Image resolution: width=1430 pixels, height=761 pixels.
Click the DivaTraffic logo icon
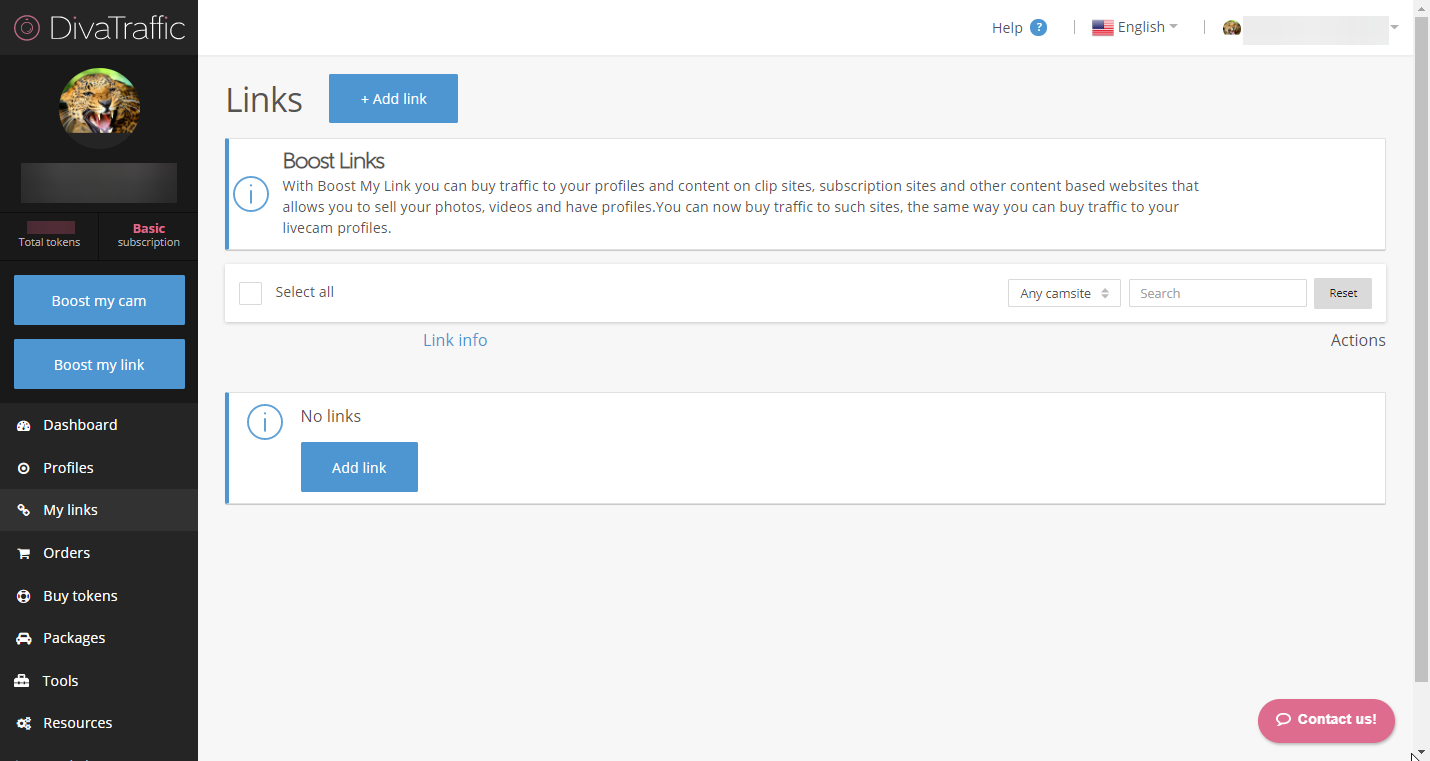tap(26, 27)
